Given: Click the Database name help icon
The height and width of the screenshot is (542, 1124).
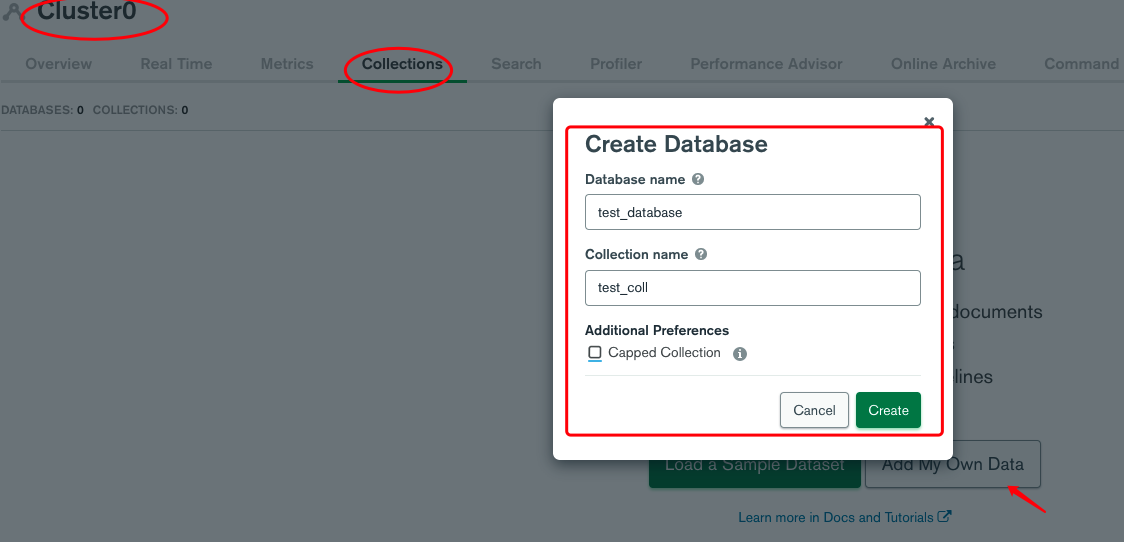Looking at the screenshot, I should coord(698,180).
